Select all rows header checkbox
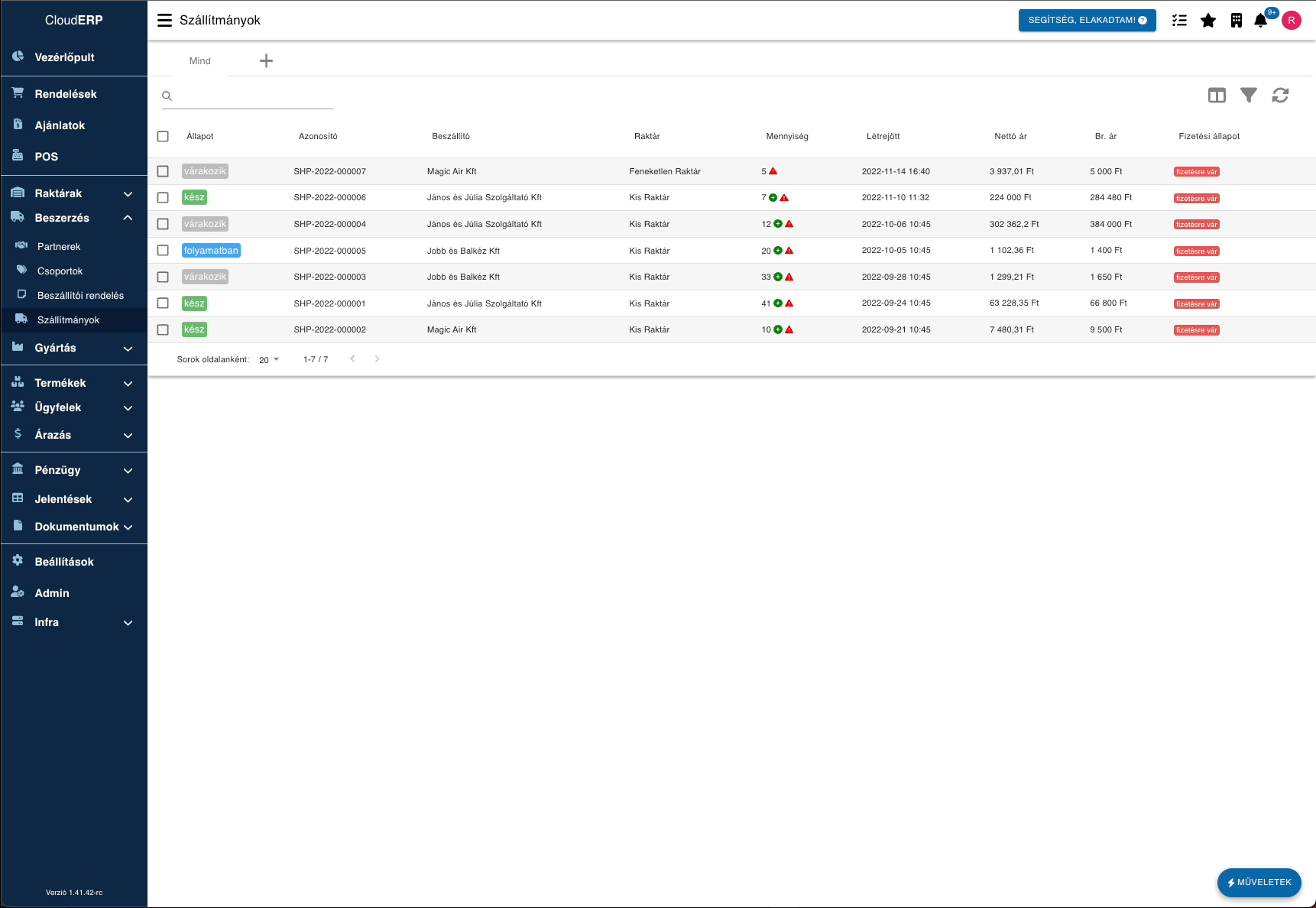Screen dimensions: 1316x908 163,136
